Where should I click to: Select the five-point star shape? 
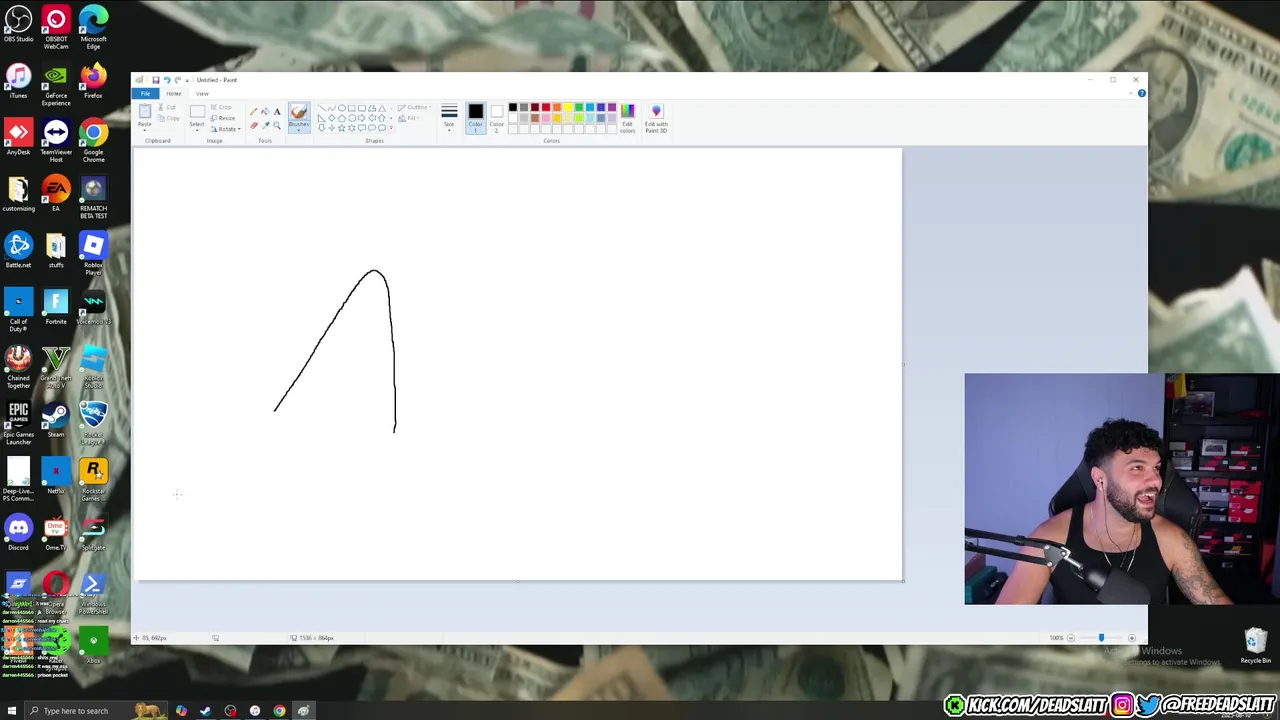(x=342, y=128)
